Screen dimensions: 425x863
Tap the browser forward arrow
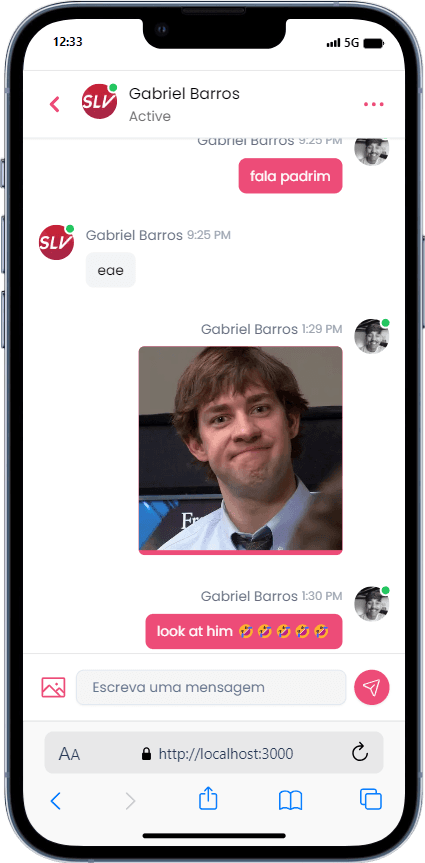coord(130,801)
